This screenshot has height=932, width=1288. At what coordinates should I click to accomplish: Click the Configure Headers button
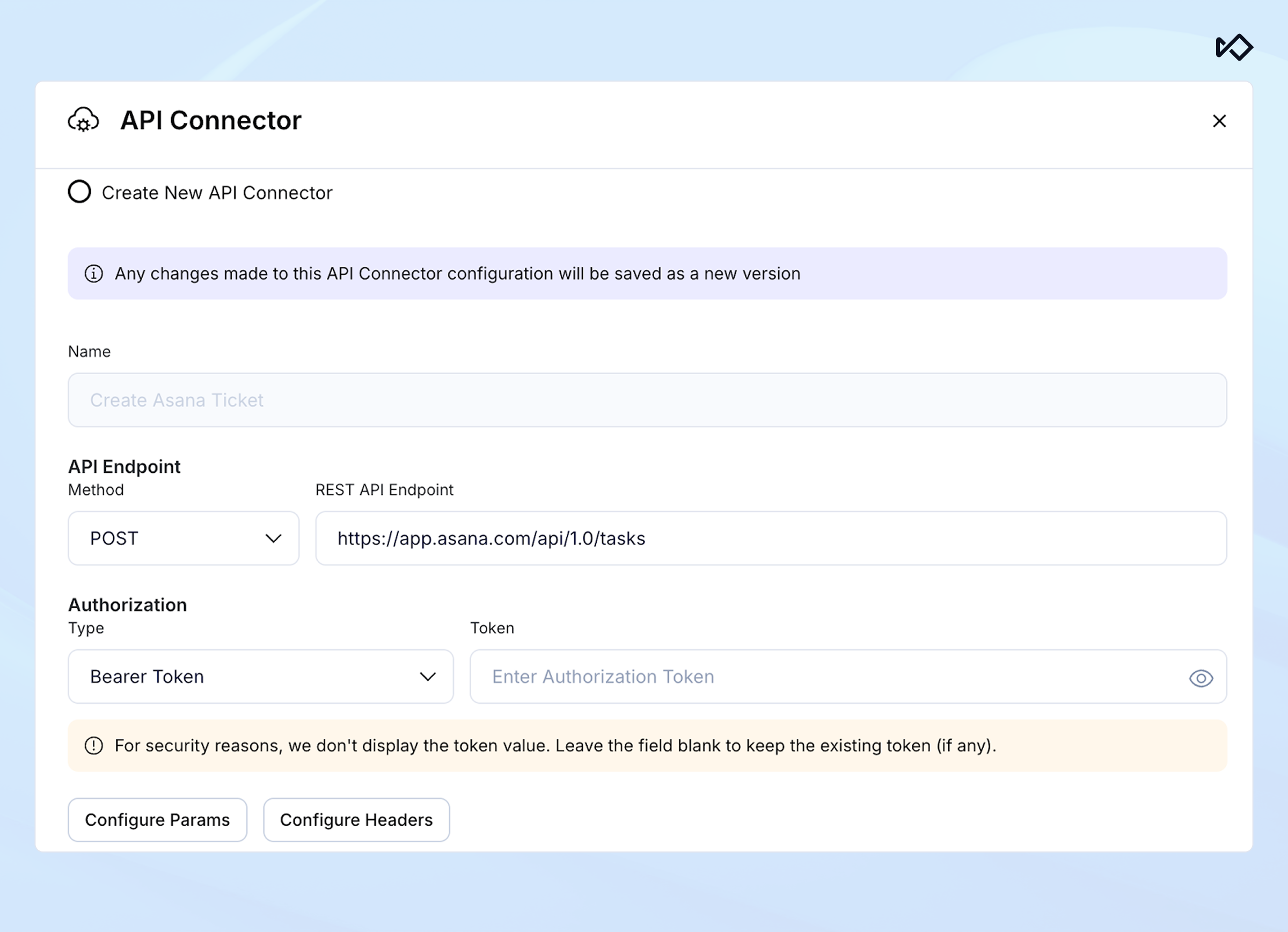356,820
